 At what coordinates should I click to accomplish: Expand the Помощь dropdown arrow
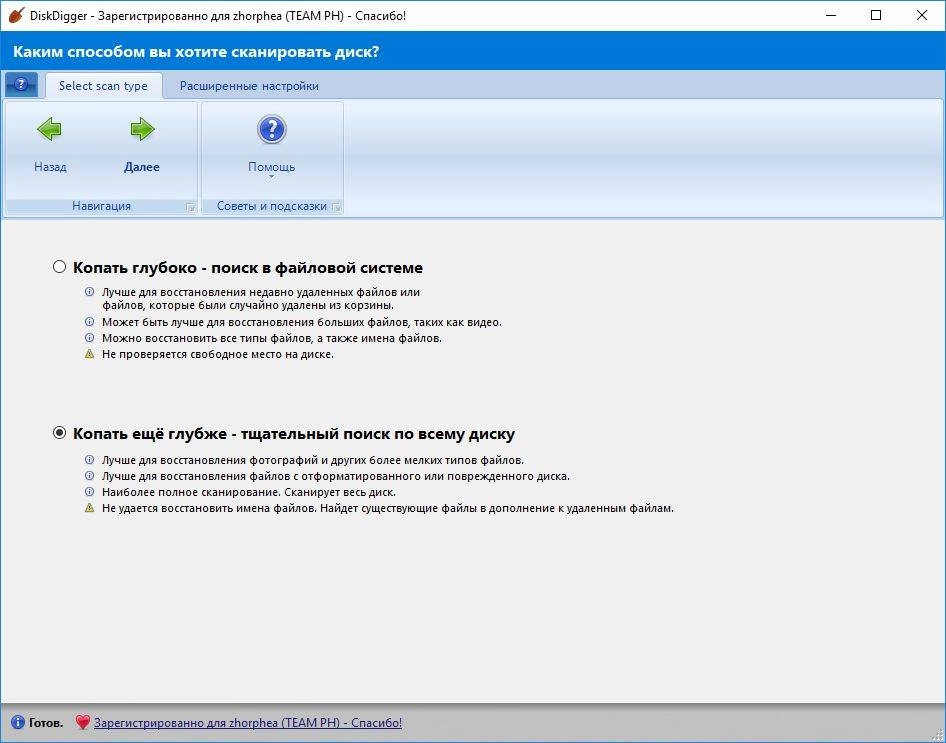[x=271, y=177]
